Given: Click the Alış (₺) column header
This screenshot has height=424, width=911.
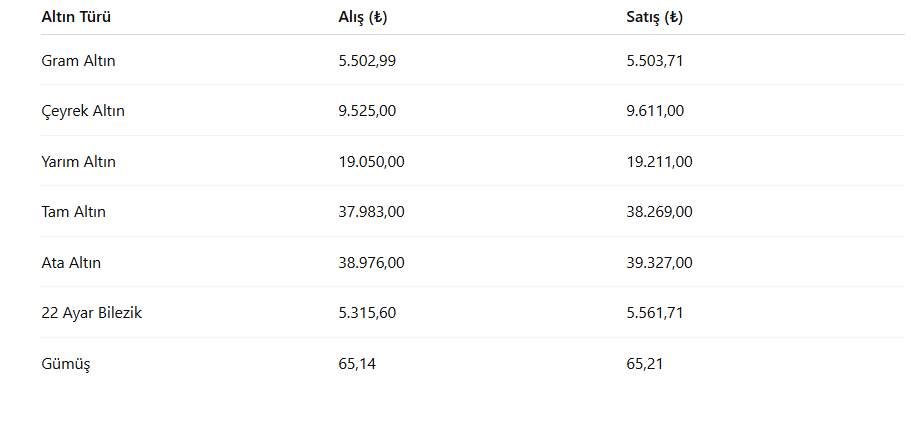Looking at the screenshot, I should pos(363,17).
